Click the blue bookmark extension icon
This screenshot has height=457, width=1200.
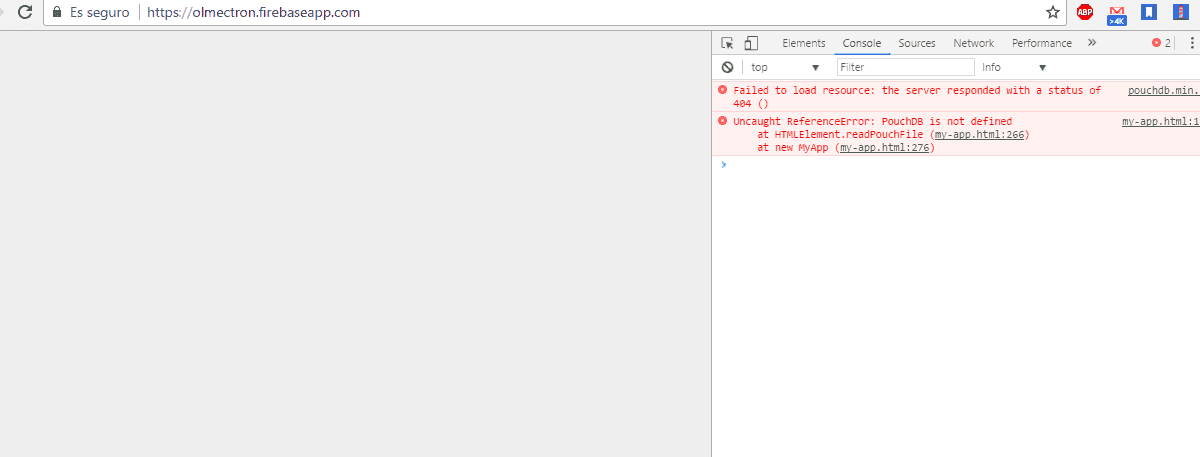[x=1150, y=13]
